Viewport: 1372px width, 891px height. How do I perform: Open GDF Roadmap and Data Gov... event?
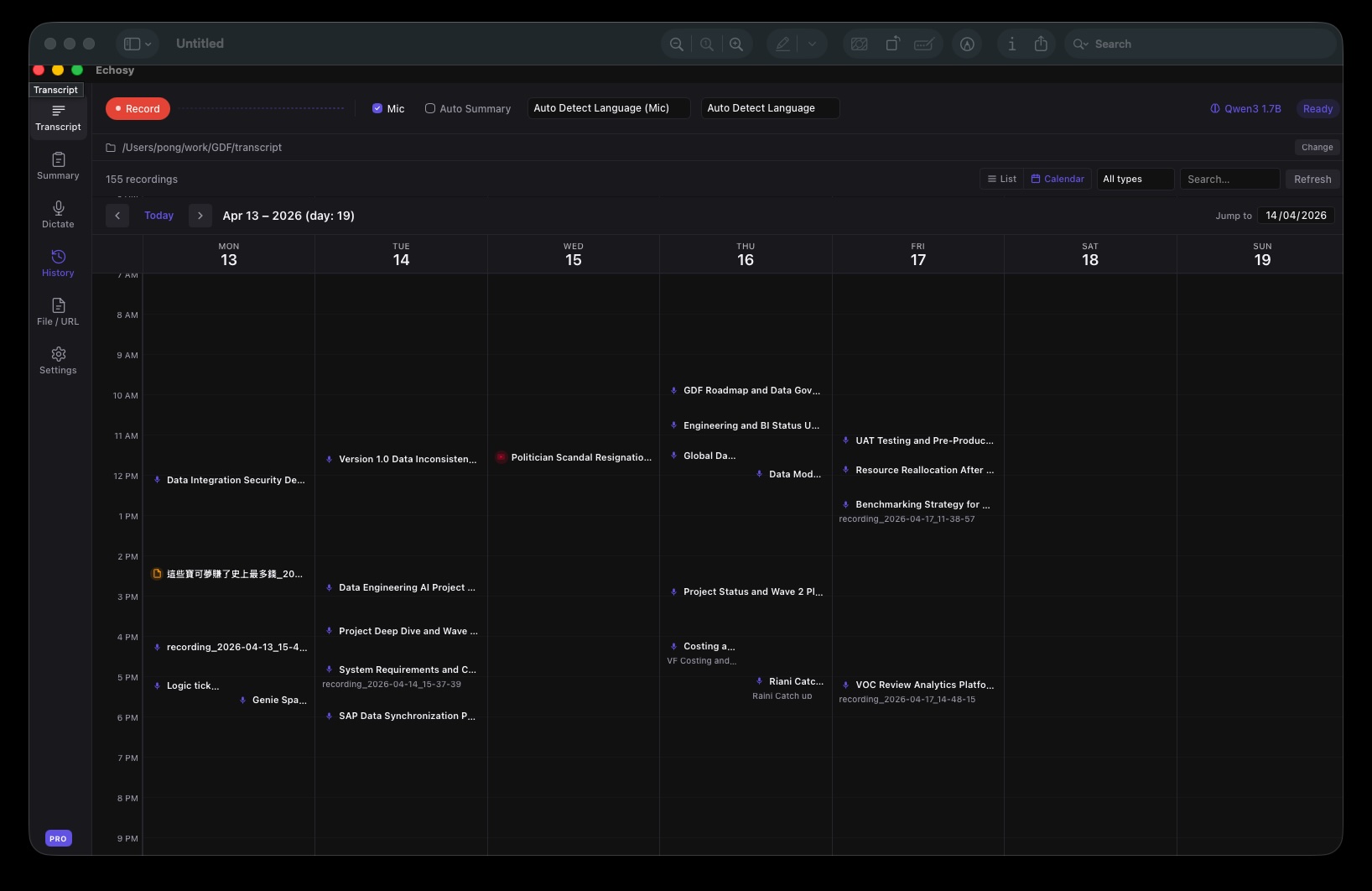pos(746,390)
